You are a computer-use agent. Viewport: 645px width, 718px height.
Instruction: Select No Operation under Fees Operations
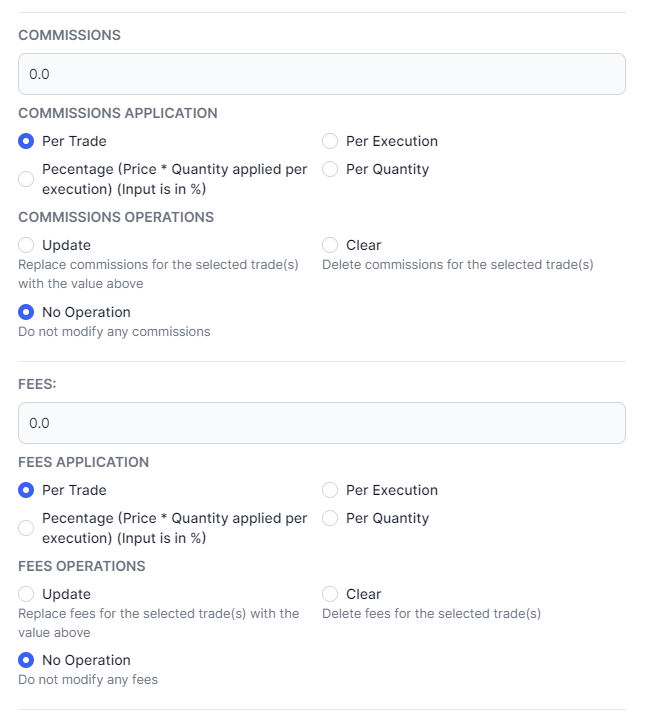click(x=27, y=660)
